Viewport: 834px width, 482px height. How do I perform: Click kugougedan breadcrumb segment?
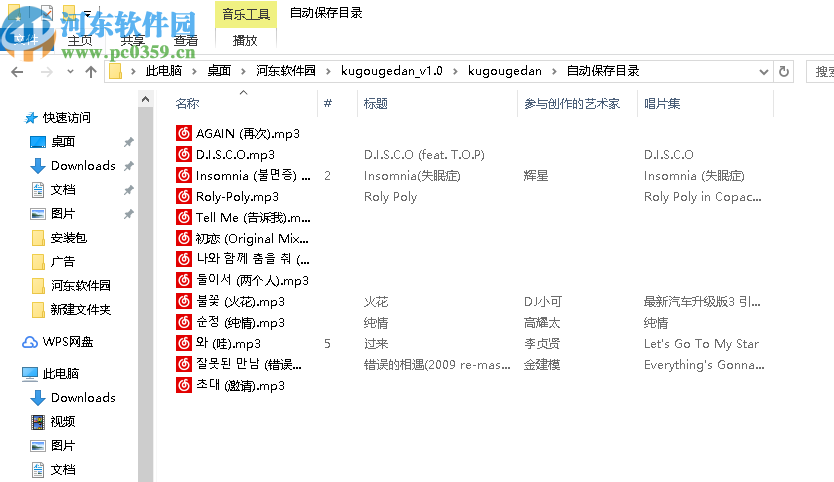coord(505,71)
